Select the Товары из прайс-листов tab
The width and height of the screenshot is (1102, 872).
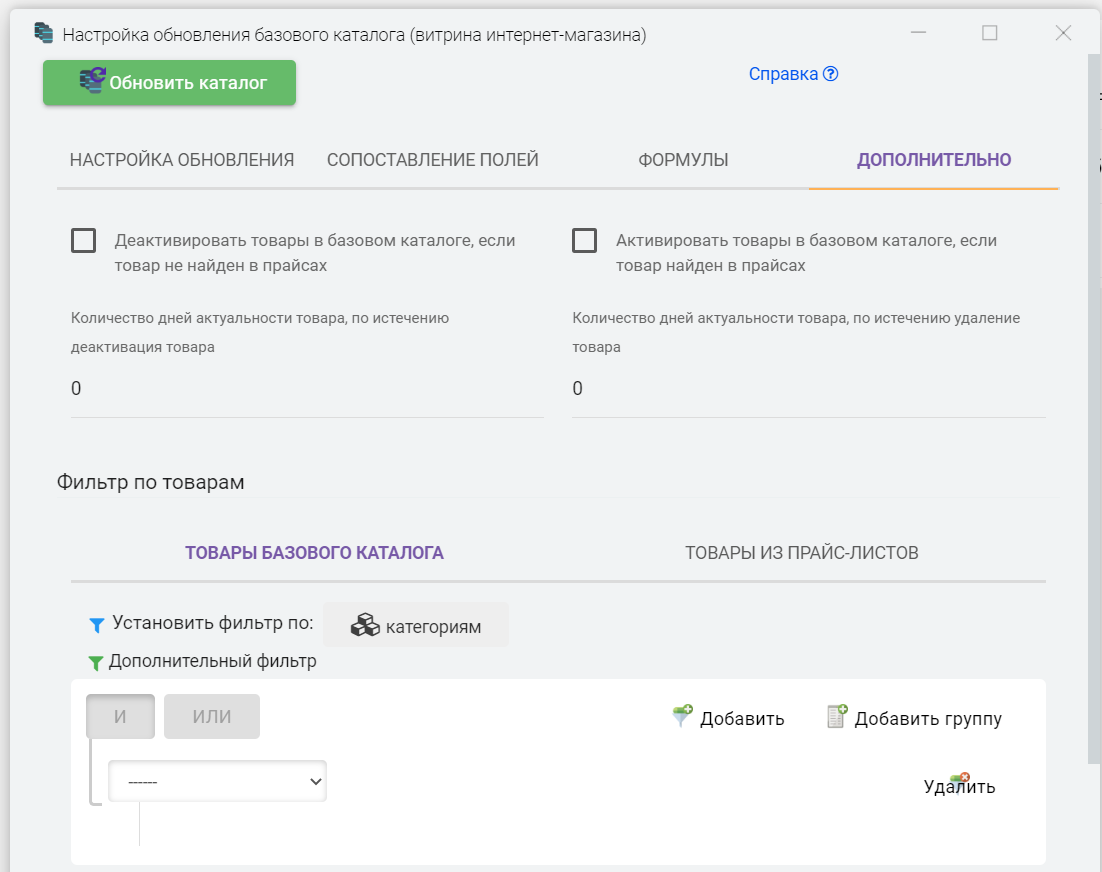801,553
